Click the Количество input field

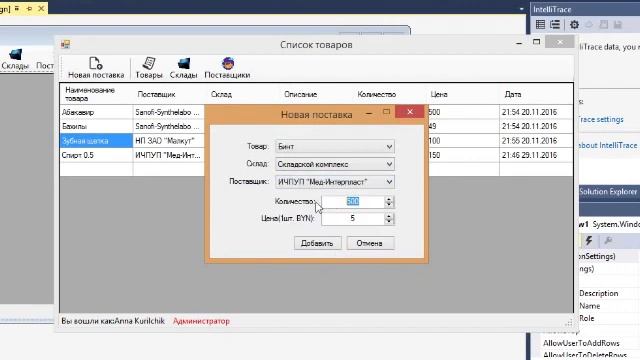tap(353, 201)
